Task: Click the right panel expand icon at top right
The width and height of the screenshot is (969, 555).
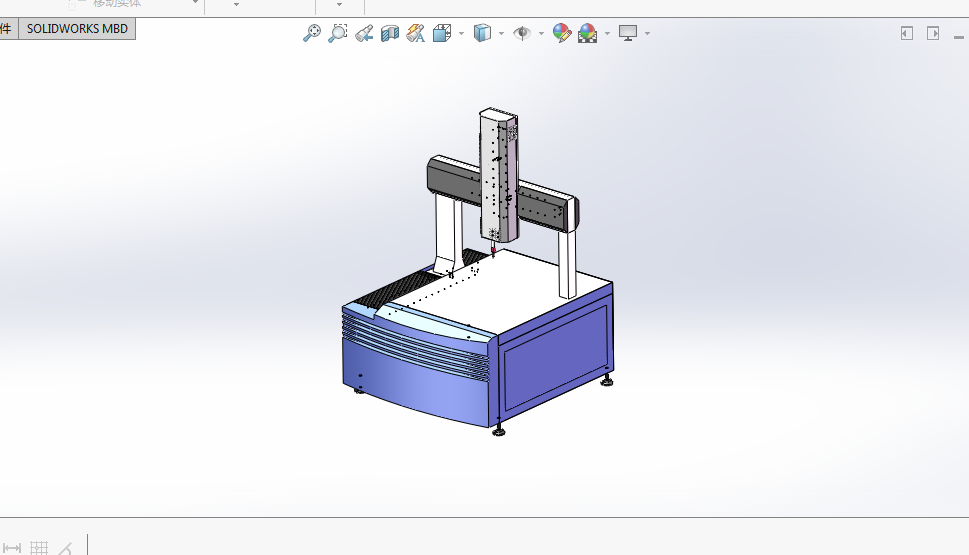Action: [933, 33]
